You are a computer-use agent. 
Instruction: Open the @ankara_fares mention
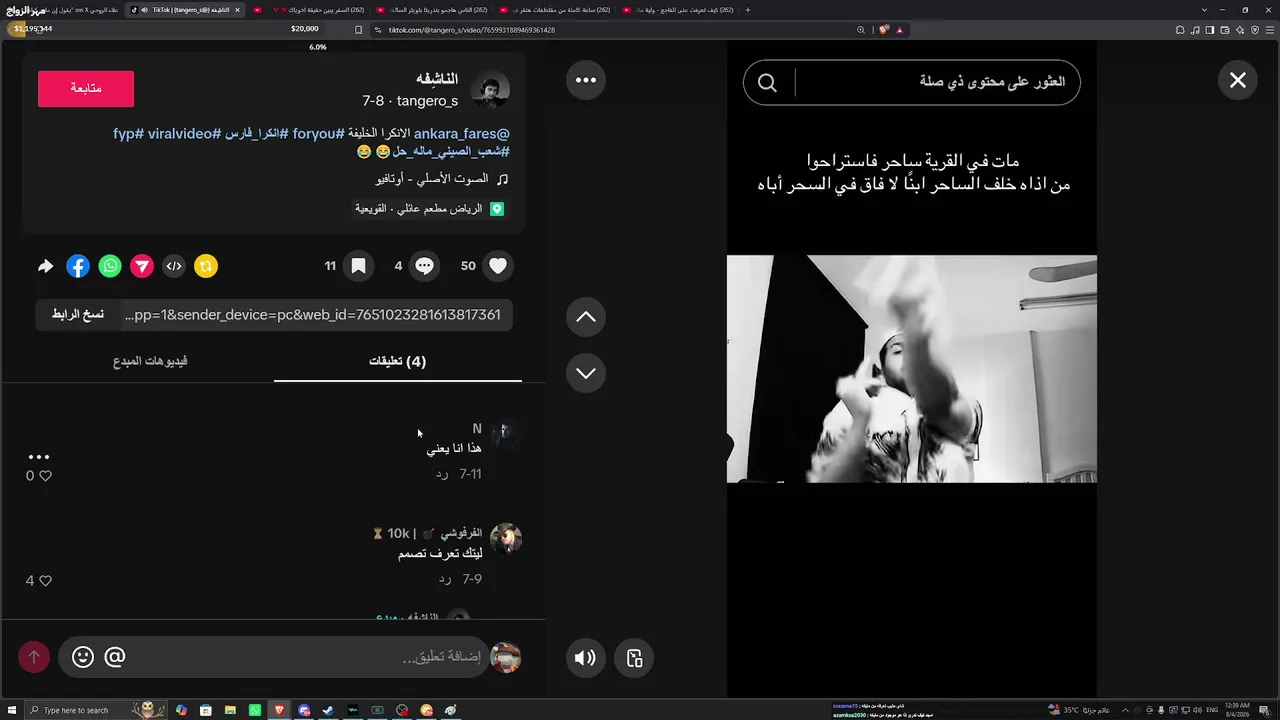[461, 133]
